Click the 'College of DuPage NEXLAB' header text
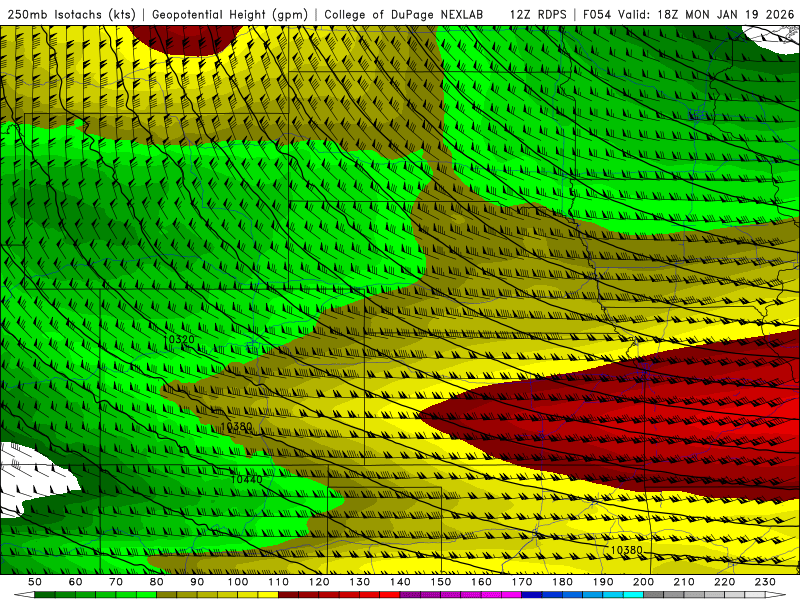Screen dimensions: 800x600 pyautogui.click(x=404, y=14)
